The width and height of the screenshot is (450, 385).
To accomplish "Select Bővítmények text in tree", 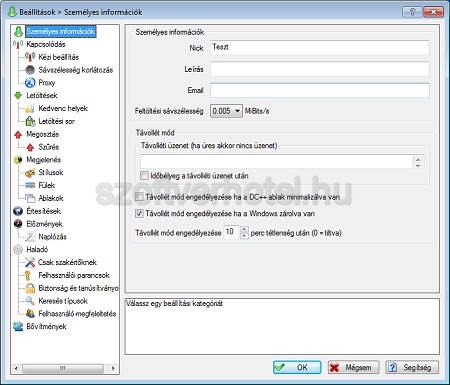I will (46, 327).
